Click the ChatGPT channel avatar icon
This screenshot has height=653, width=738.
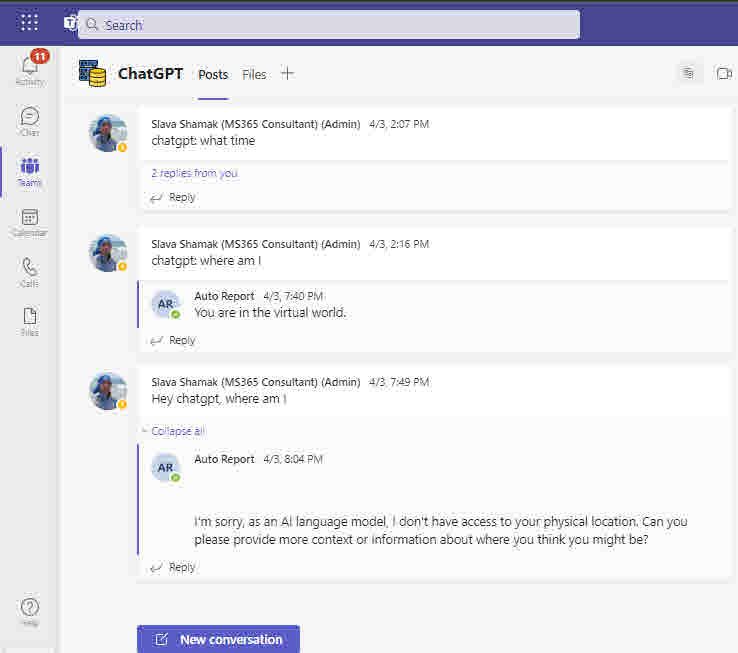pos(92,73)
